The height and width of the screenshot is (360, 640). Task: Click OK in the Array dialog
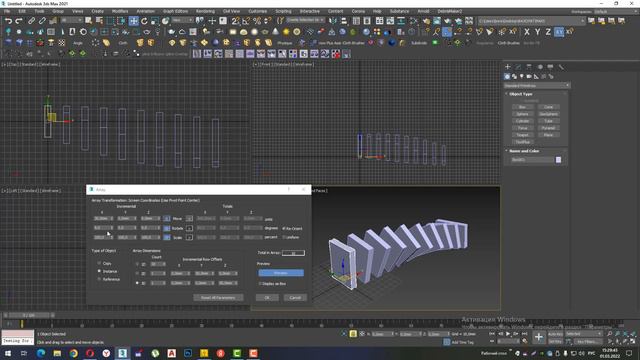267,298
